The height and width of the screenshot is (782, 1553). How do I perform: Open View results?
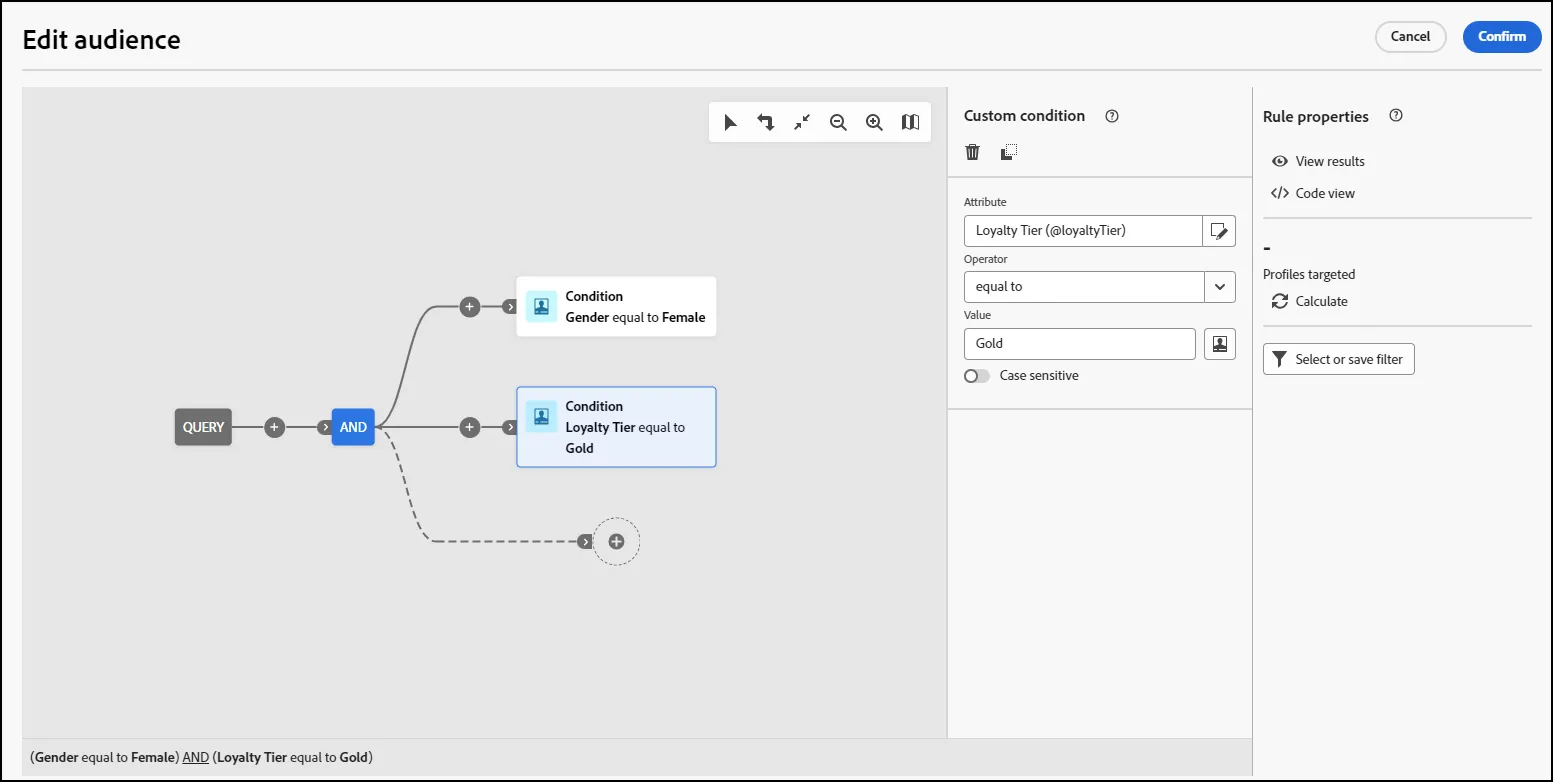click(1318, 161)
